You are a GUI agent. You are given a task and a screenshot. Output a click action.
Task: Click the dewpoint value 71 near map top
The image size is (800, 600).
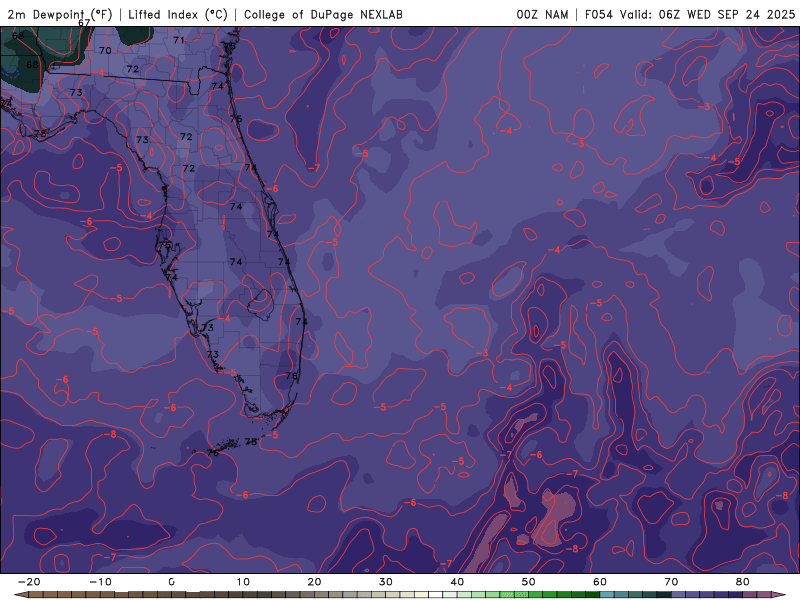pyautogui.click(x=179, y=40)
